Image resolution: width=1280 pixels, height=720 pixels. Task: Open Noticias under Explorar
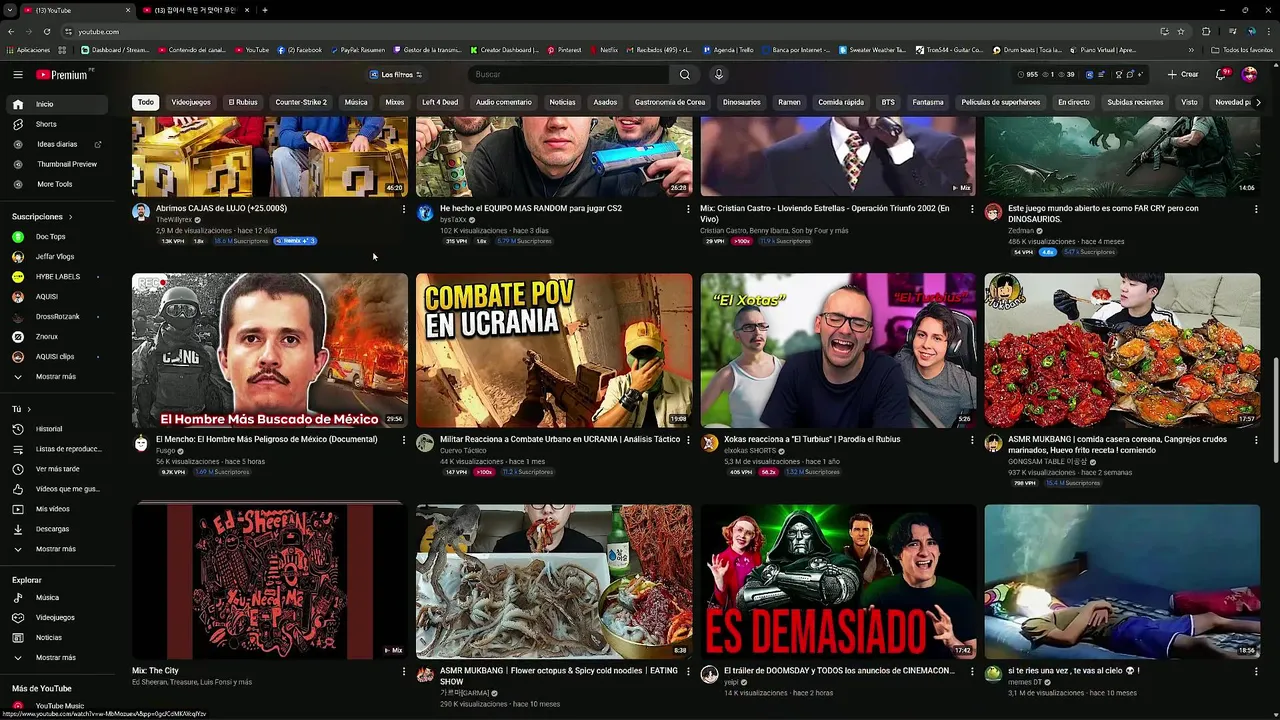(x=57, y=638)
